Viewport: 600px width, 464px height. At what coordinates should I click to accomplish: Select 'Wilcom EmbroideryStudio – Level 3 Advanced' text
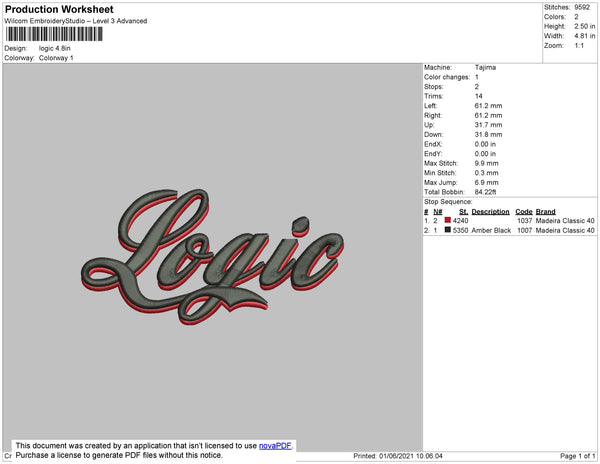[x=76, y=21]
